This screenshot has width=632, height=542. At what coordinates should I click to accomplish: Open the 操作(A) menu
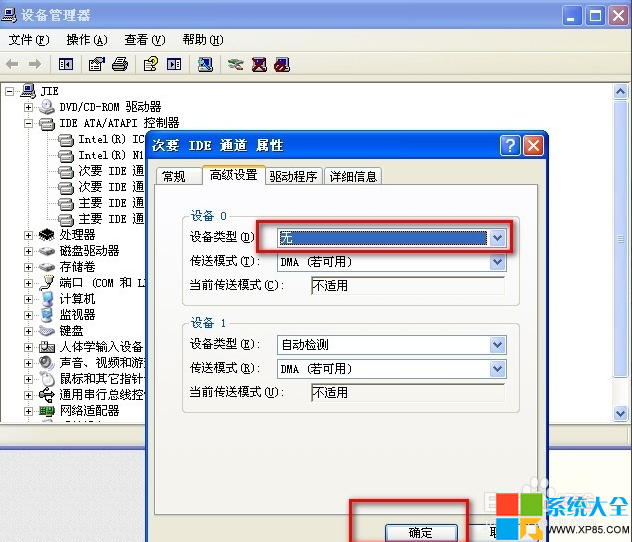[x=86, y=40]
